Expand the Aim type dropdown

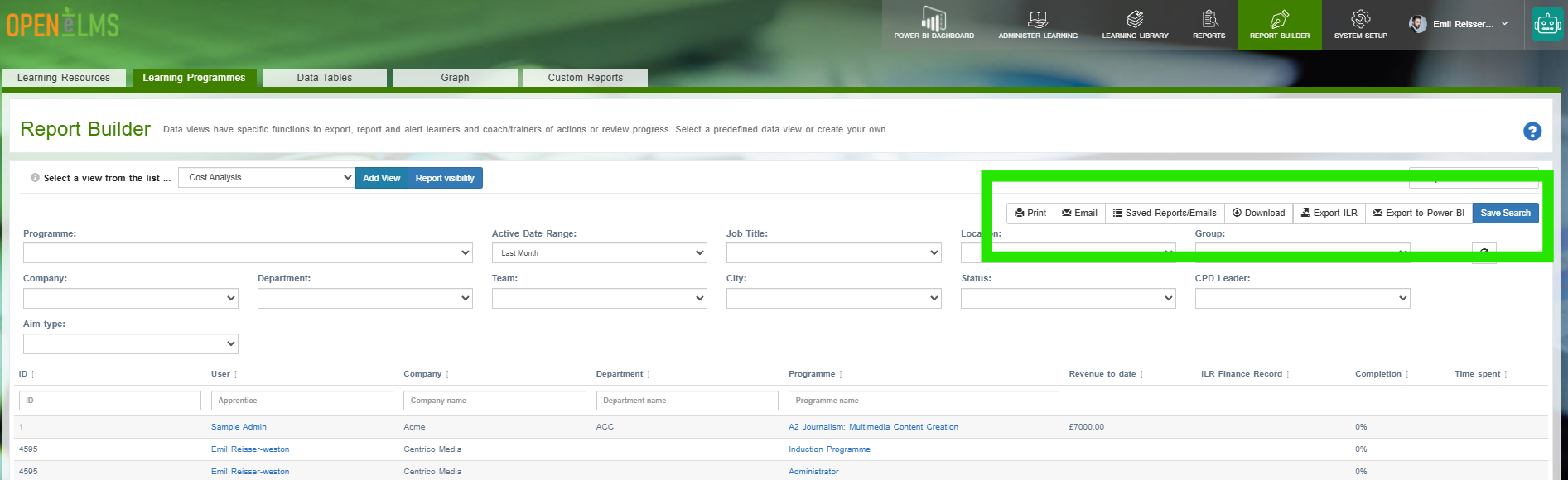pyautogui.click(x=131, y=343)
